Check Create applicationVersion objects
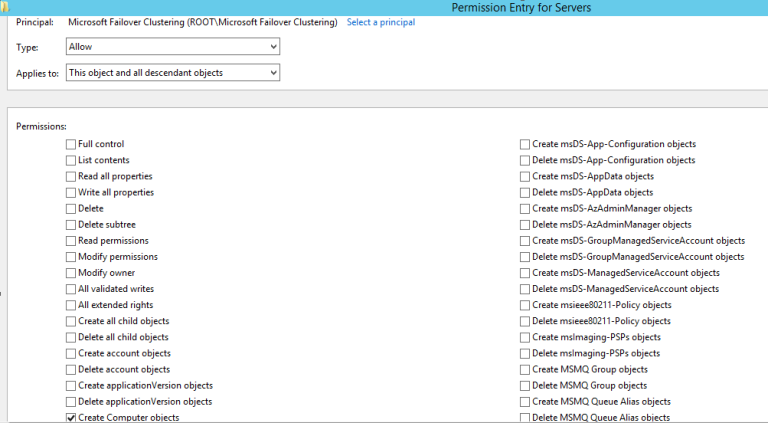The height and width of the screenshot is (423, 768). pyautogui.click(x=71, y=386)
